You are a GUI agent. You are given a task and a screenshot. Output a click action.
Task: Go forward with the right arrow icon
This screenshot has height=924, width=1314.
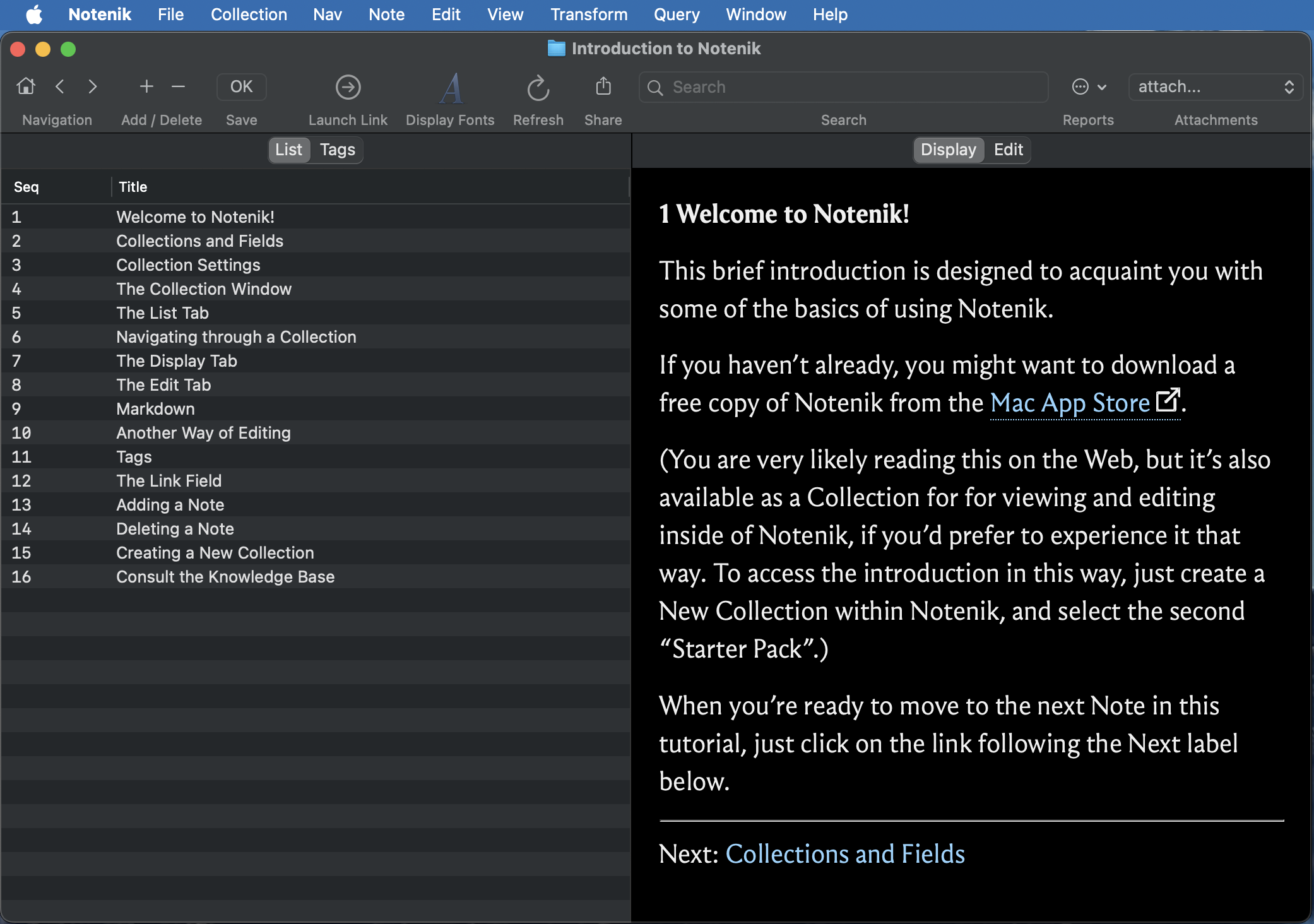pos(92,86)
